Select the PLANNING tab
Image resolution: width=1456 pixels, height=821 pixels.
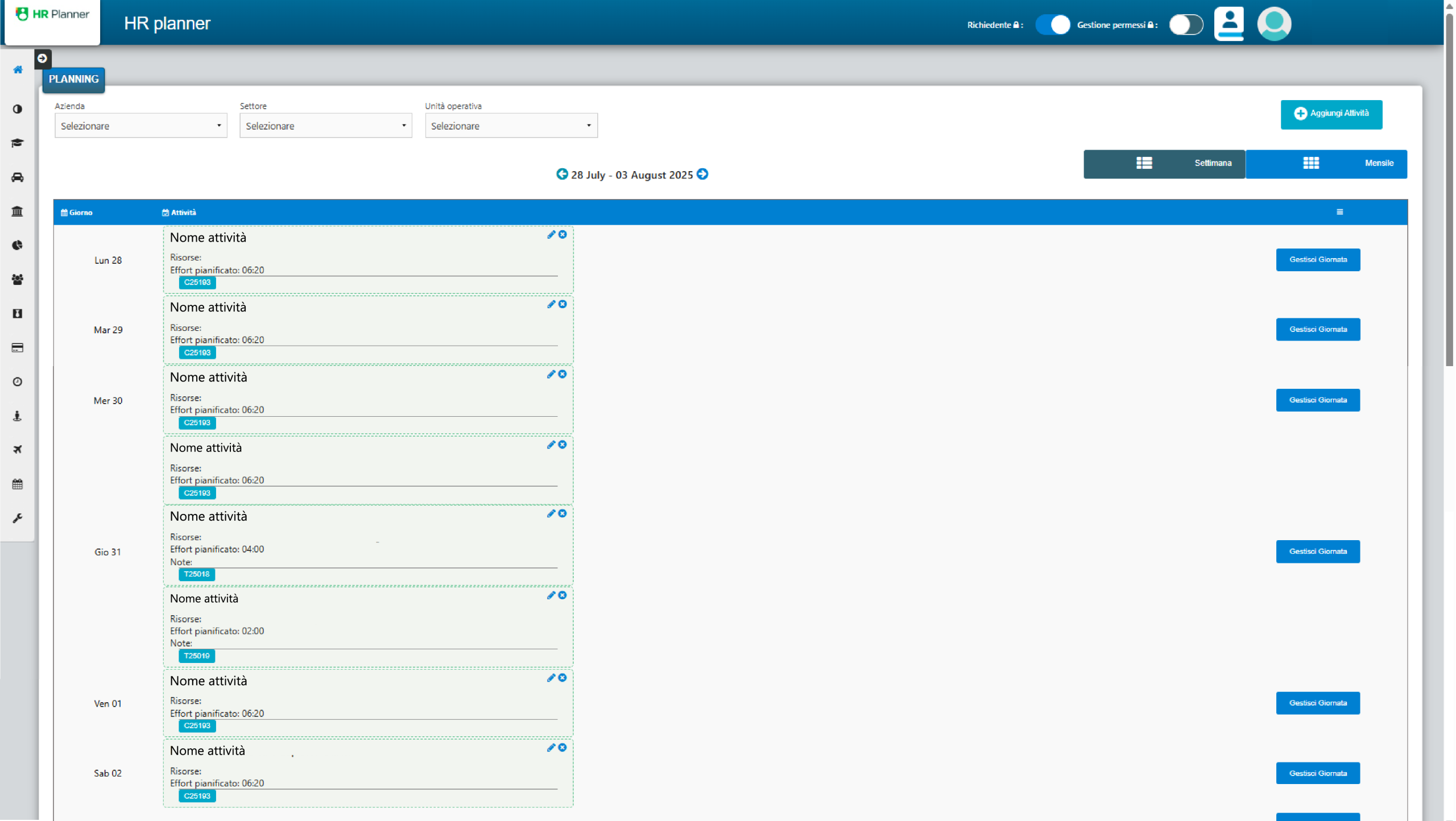click(73, 79)
